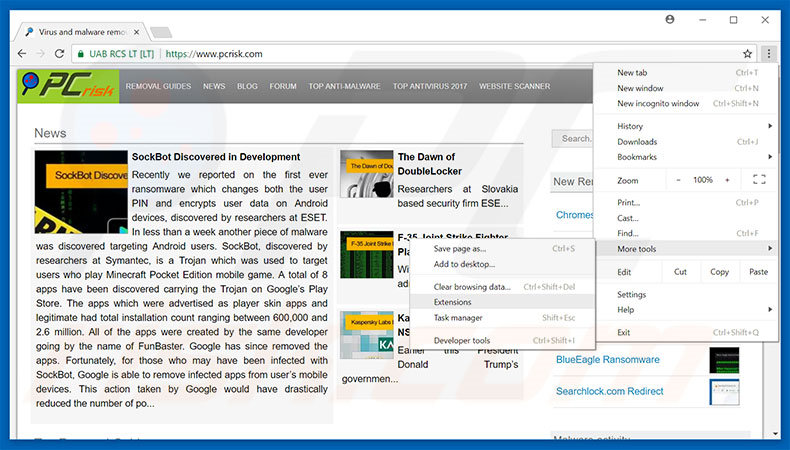This screenshot has height=450, width=790.
Task: Click the browser forward arrow
Action: tap(41, 53)
